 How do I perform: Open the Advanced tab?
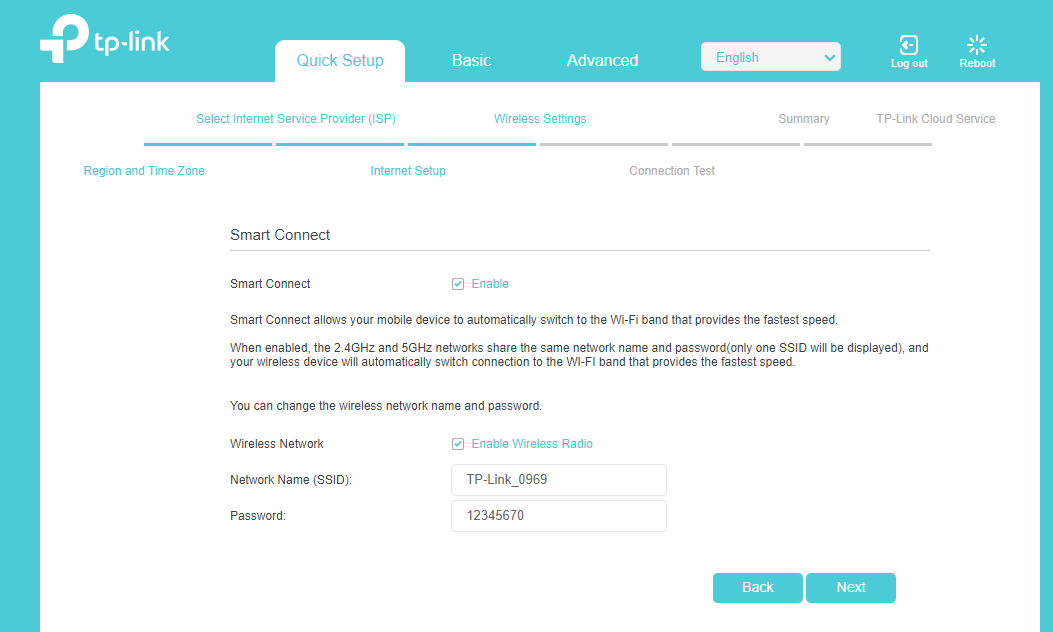(x=602, y=60)
